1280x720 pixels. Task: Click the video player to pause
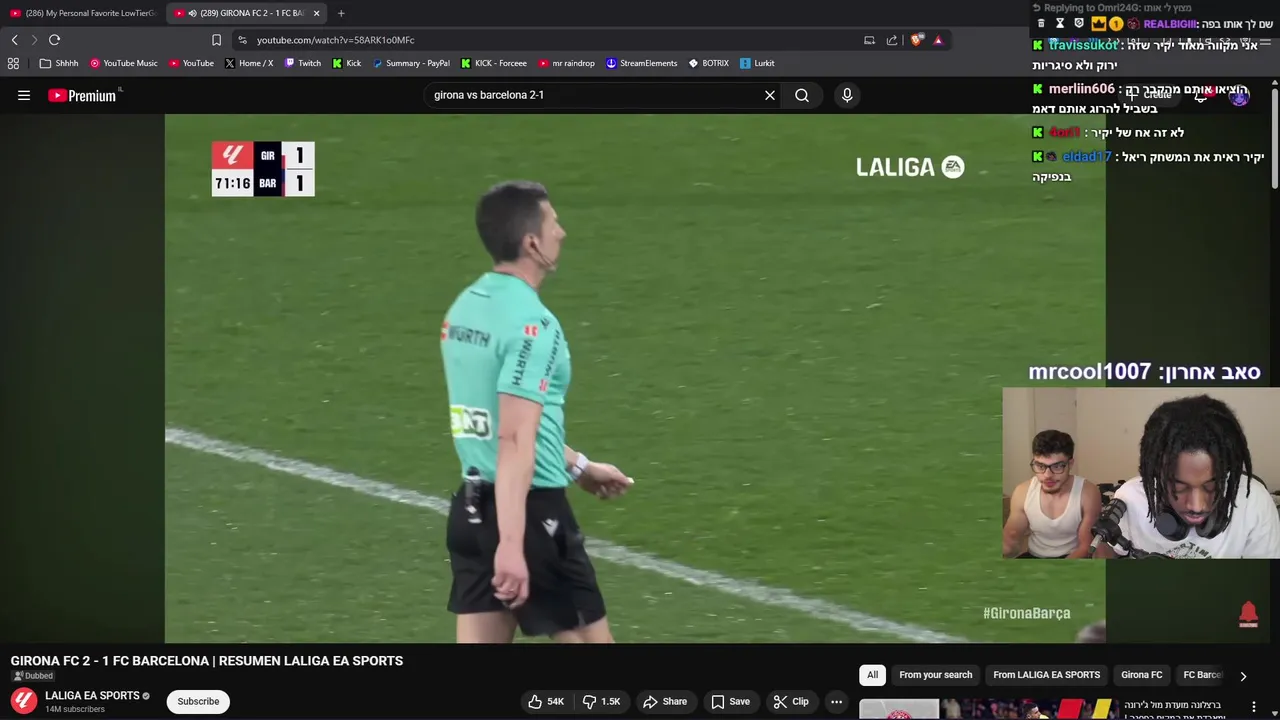[x=635, y=378]
